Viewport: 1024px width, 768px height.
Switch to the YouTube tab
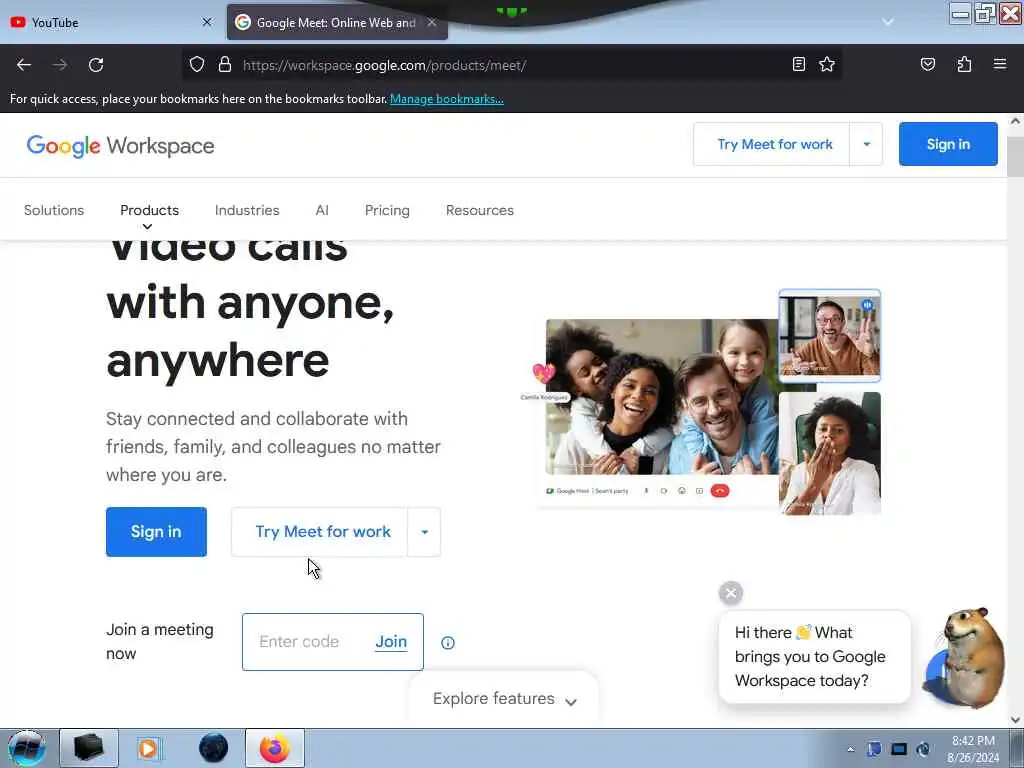[x=110, y=22]
